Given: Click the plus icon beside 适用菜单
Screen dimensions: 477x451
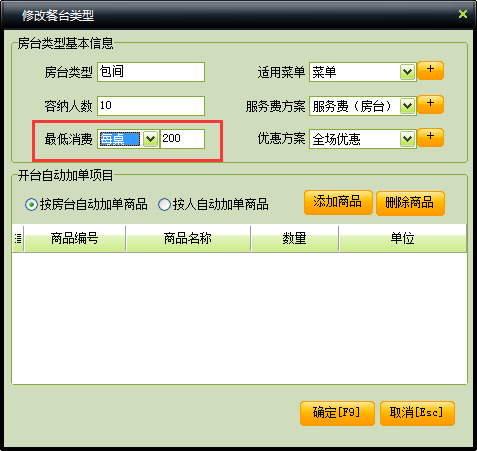Looking at the screenshot, I should 430,71.
